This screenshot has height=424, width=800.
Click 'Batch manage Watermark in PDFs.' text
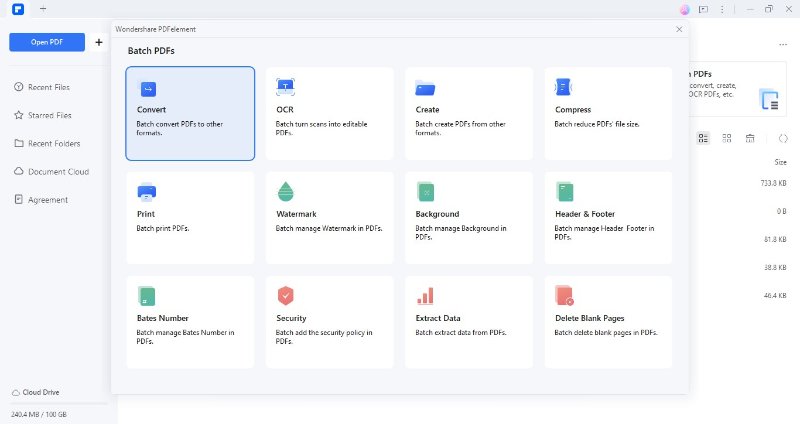(329, 228)
